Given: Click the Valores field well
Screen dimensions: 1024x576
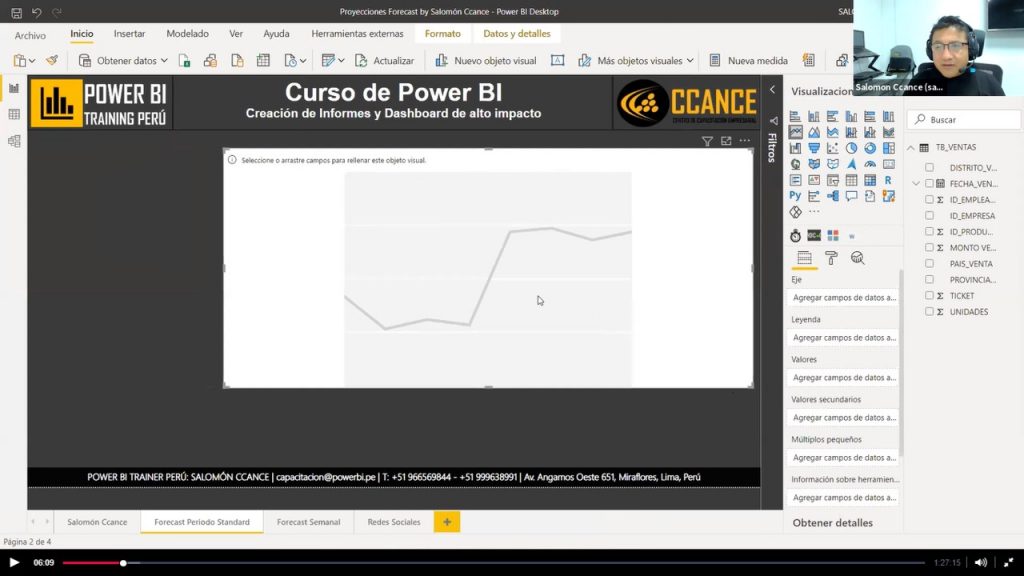Looking at the screenshot, I should [843, 378].
